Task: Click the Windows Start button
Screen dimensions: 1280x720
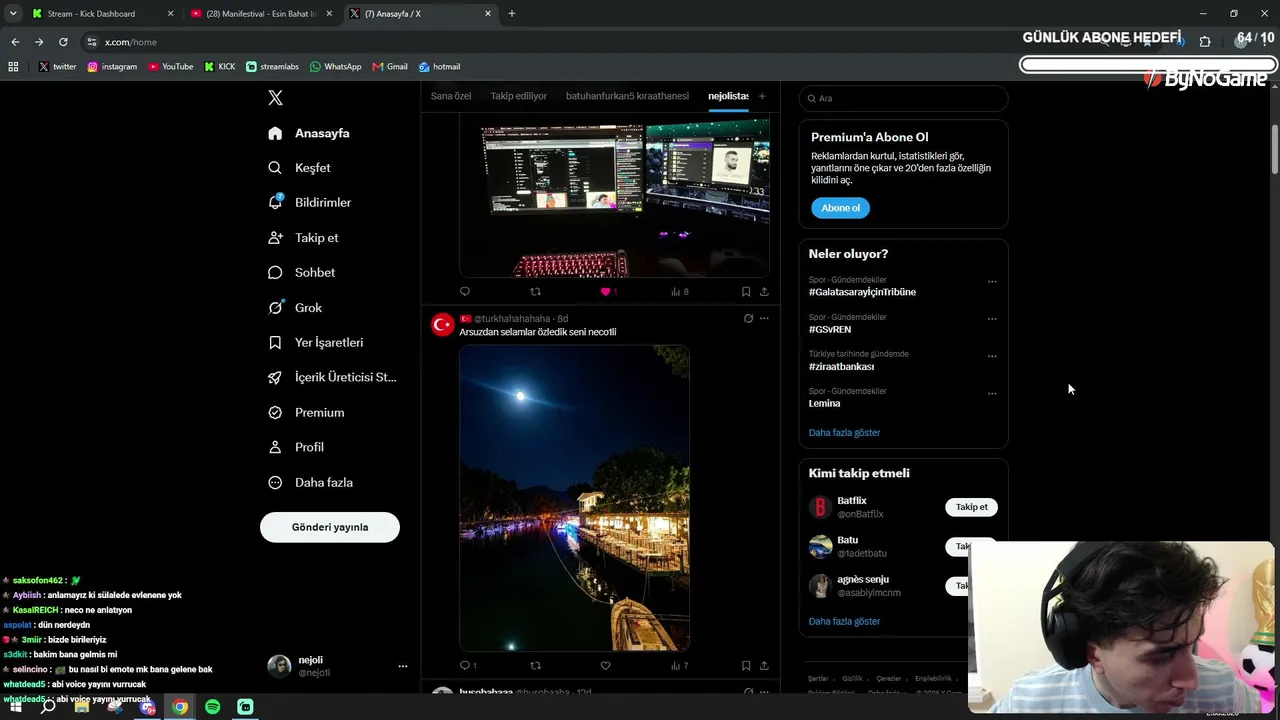Action: (16, 707)
